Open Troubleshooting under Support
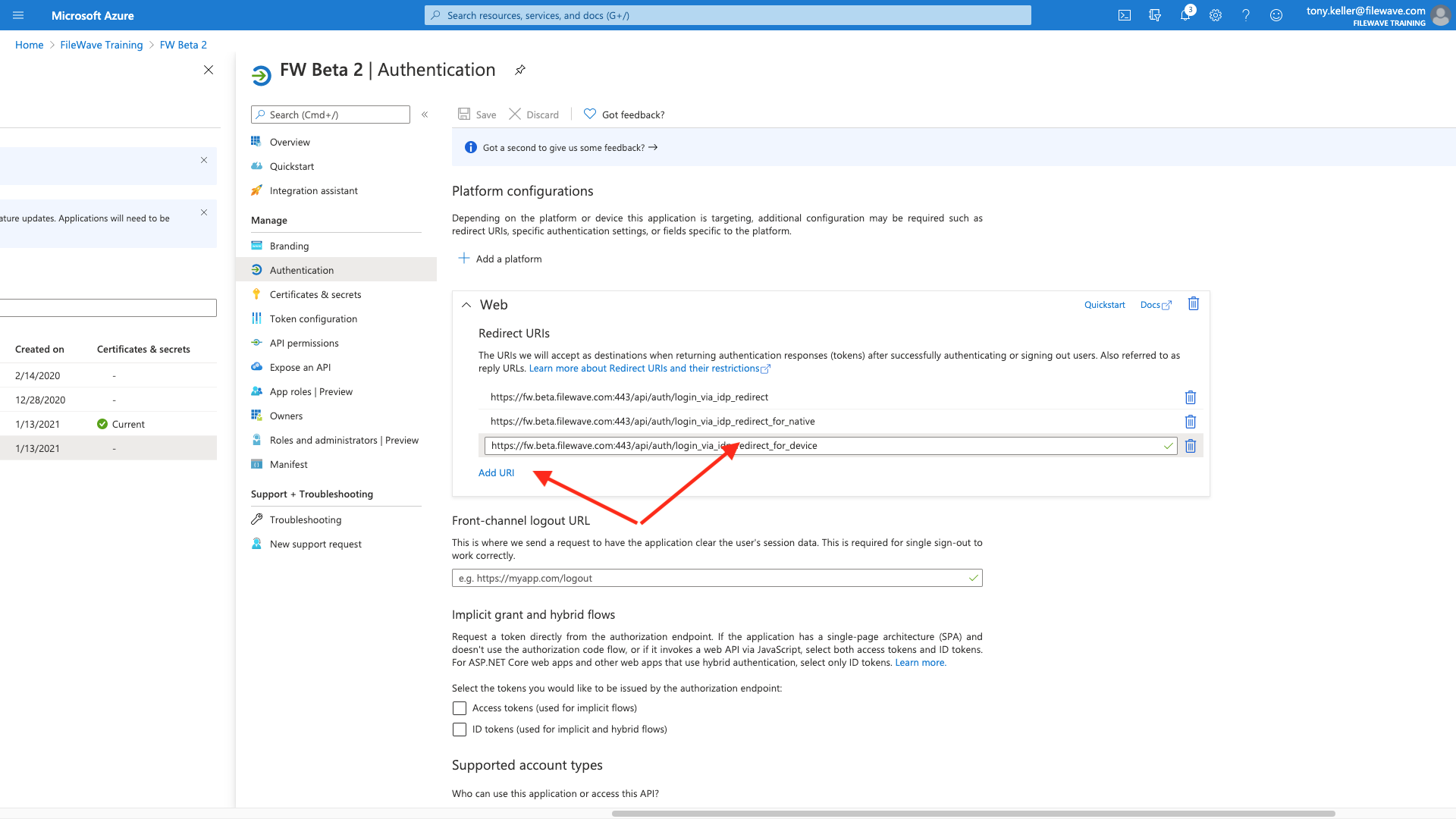 click(306, 519)
